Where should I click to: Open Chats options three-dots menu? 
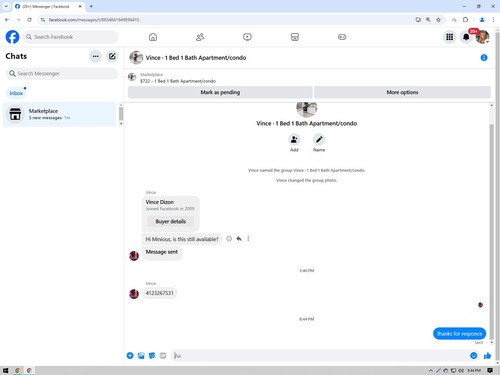96,56
